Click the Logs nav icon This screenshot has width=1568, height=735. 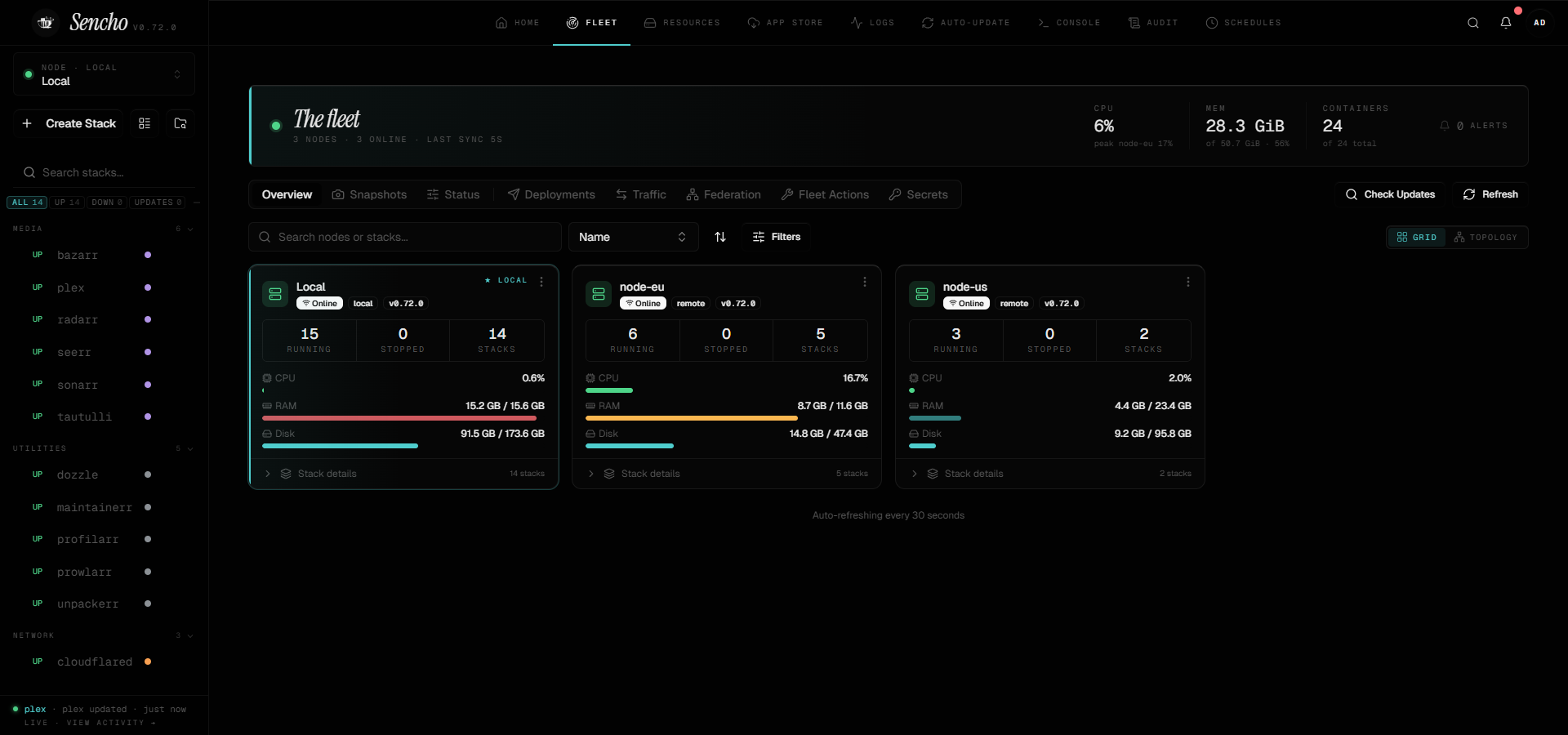(856, 23)
